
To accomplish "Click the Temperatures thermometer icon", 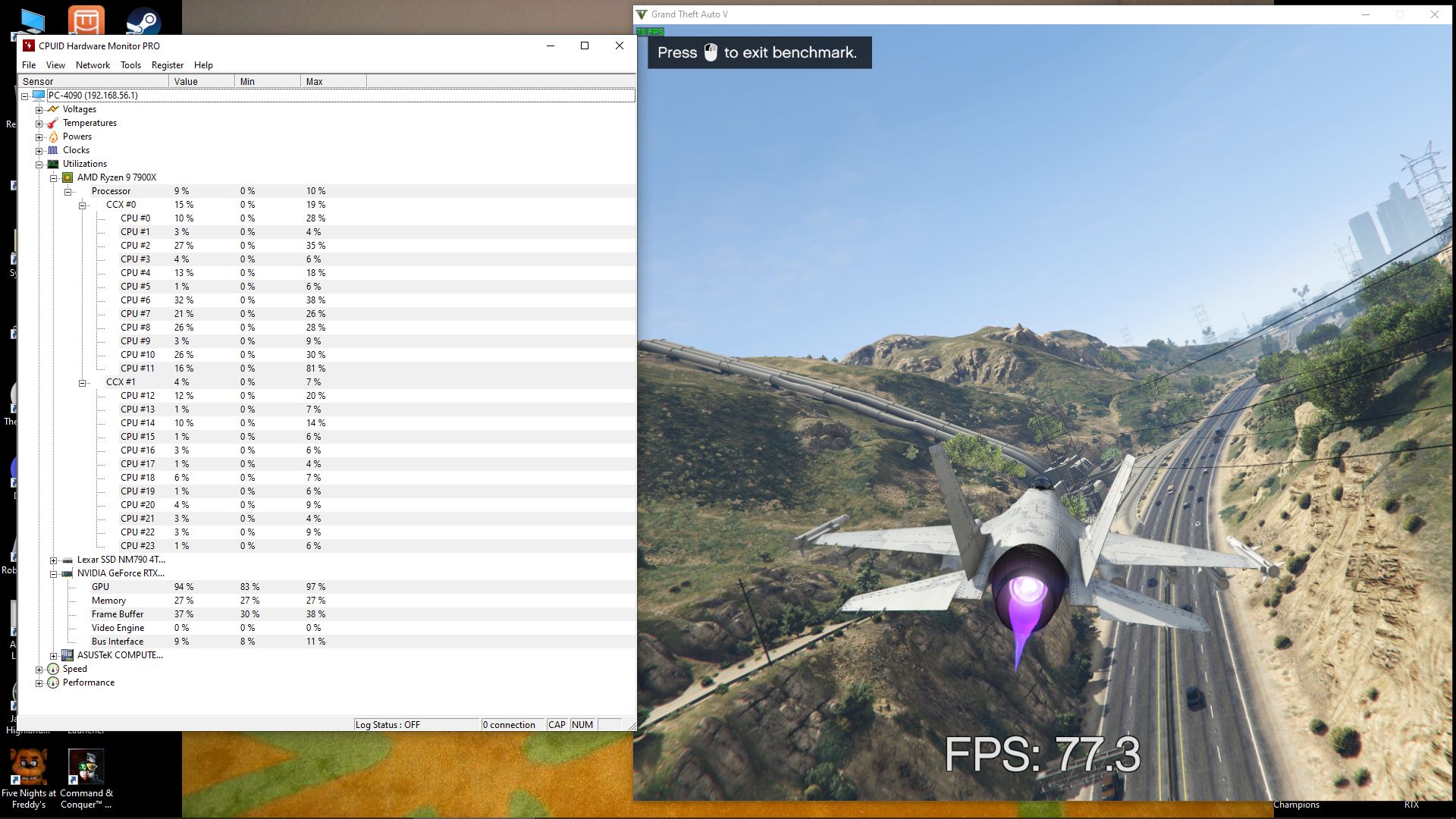I will click(53, 123).
